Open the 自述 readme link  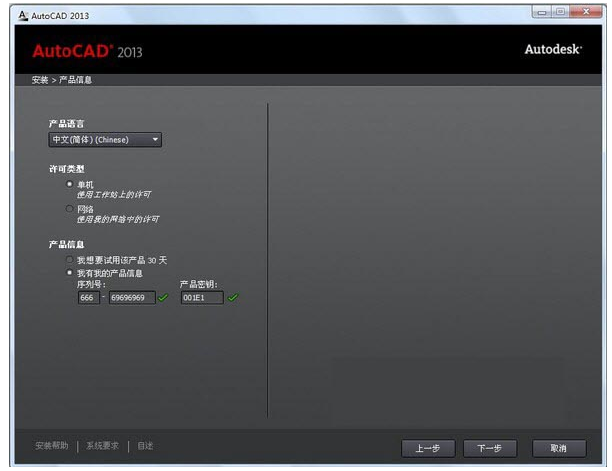coord(145,446)
